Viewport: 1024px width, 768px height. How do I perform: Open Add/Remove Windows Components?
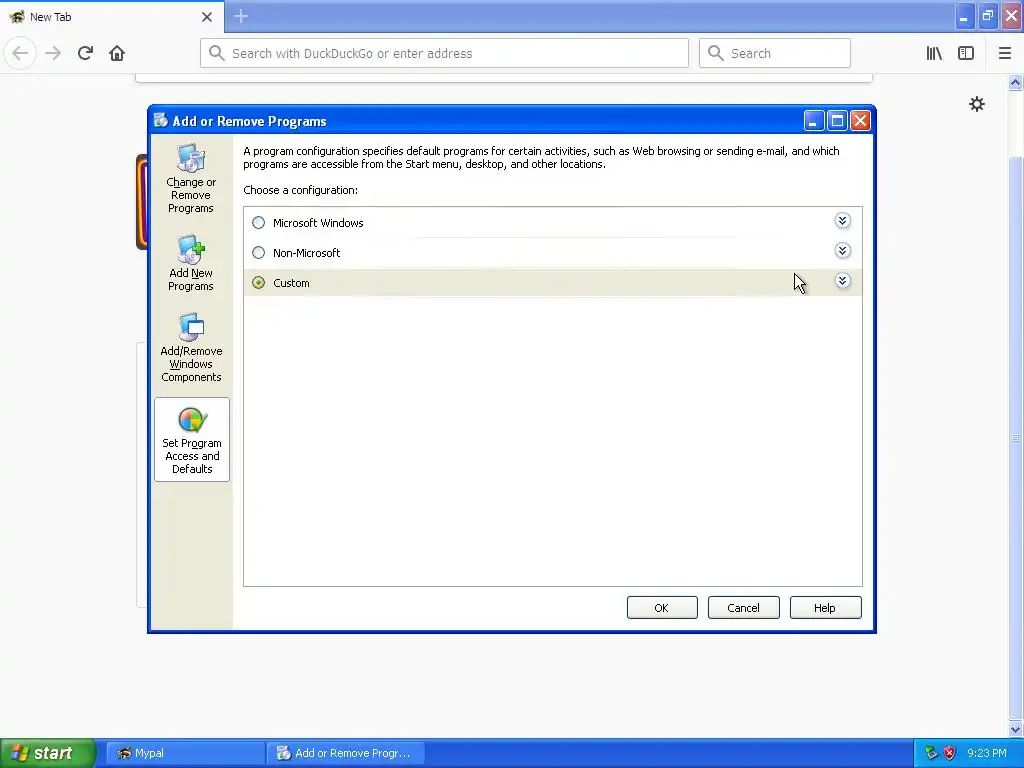(191, 347)
